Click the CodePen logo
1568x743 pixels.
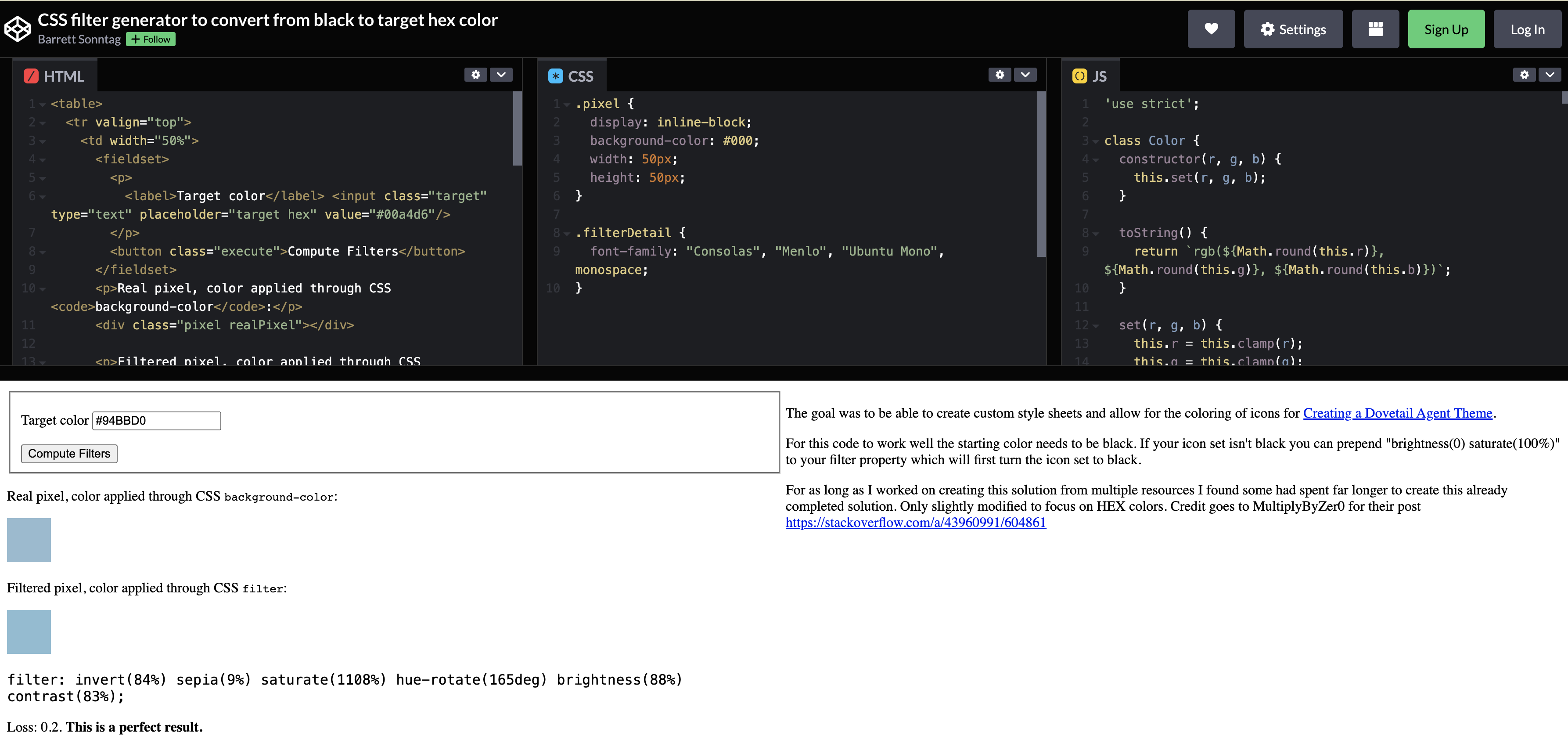click(18, 28)
